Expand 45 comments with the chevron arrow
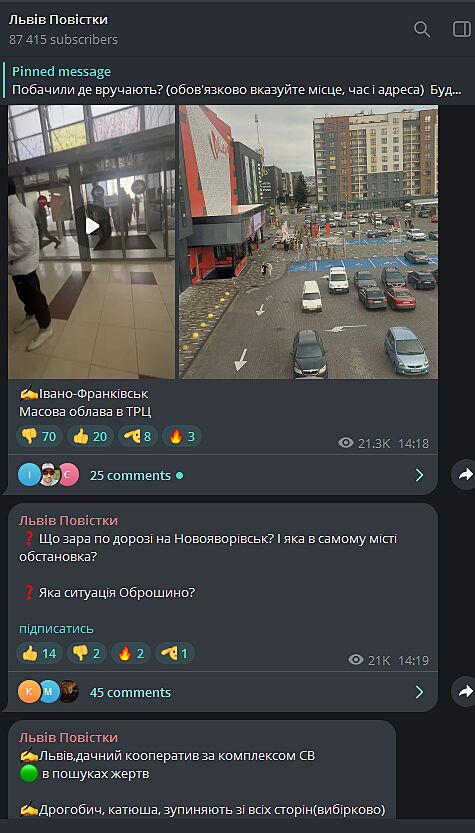Image resolution: width=475 pixels, height=833 pixels. 419,692
